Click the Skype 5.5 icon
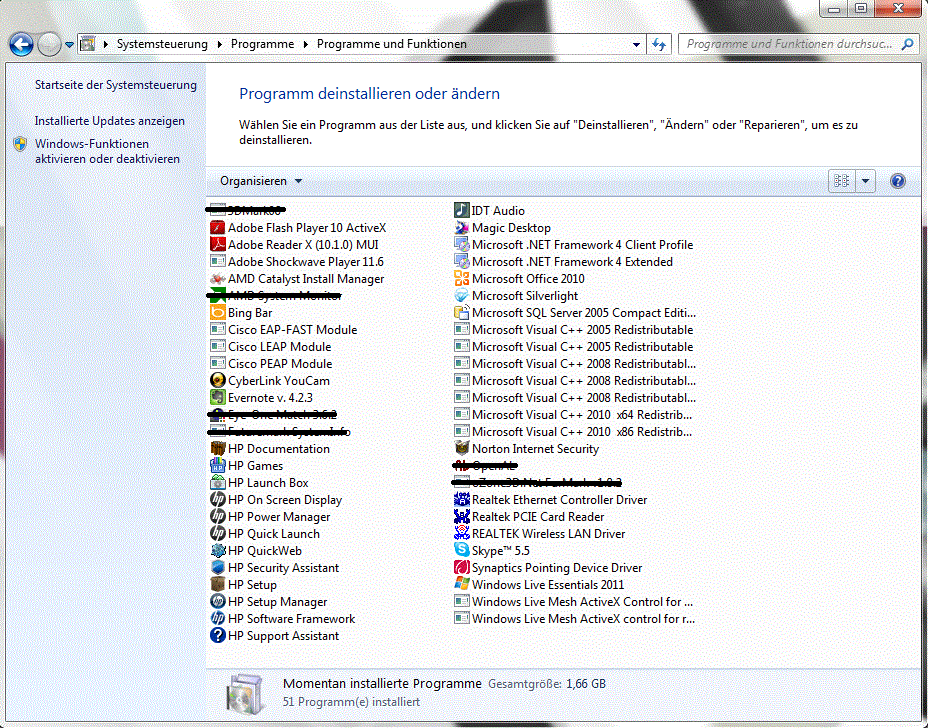 tap(462, 551)
